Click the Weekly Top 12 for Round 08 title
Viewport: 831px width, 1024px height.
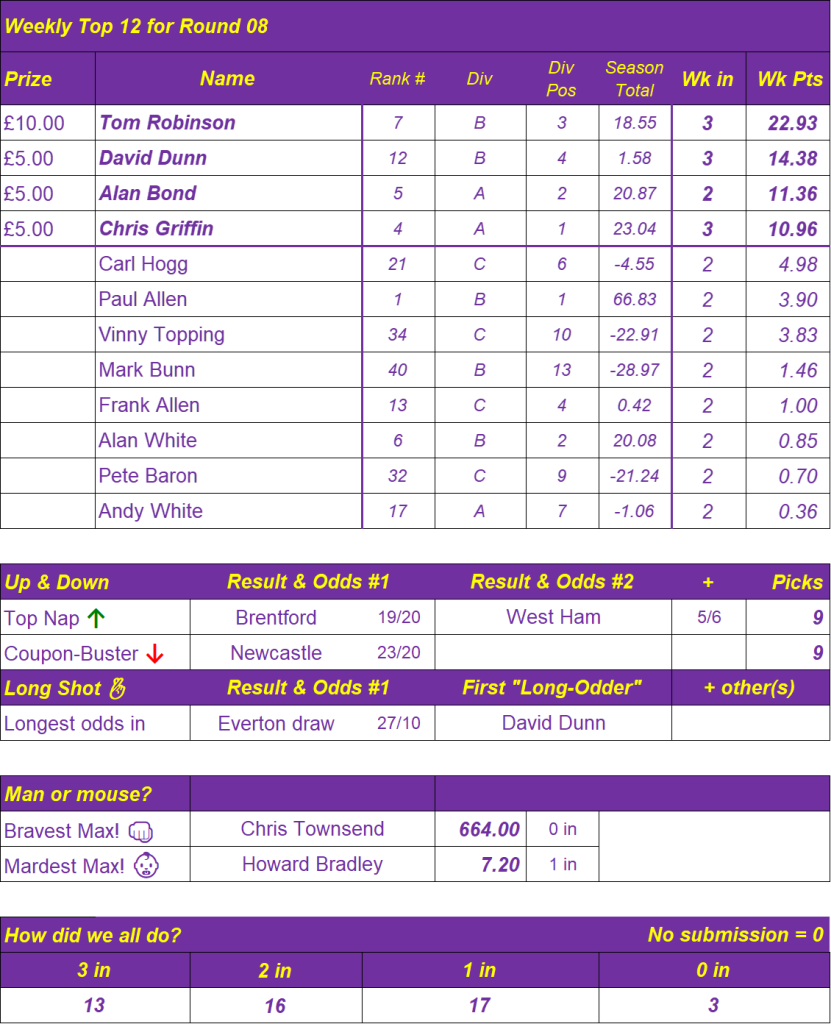pos(136,26)
